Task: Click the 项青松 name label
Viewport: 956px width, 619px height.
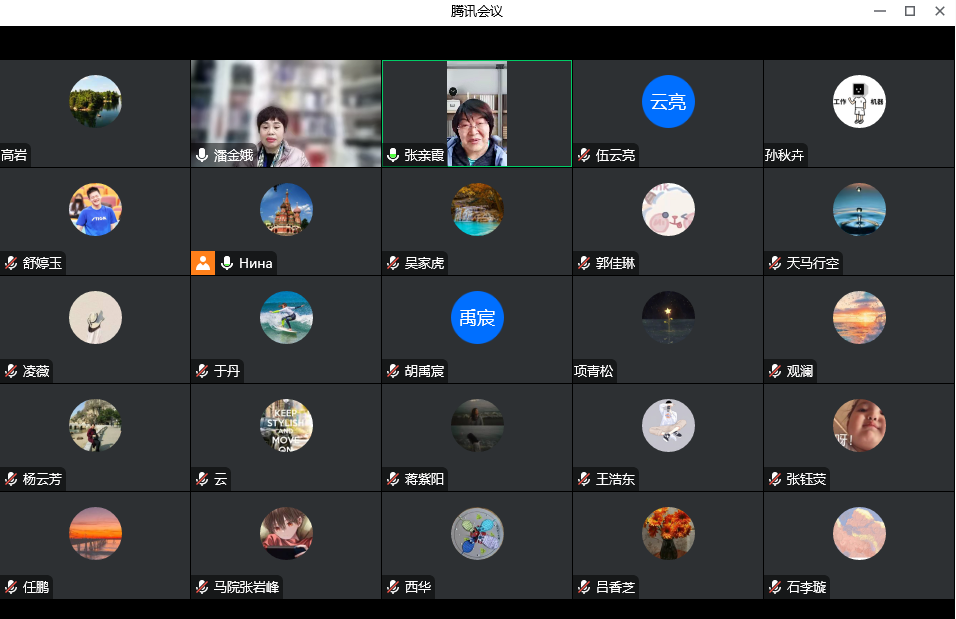Action: coord(594,371)
